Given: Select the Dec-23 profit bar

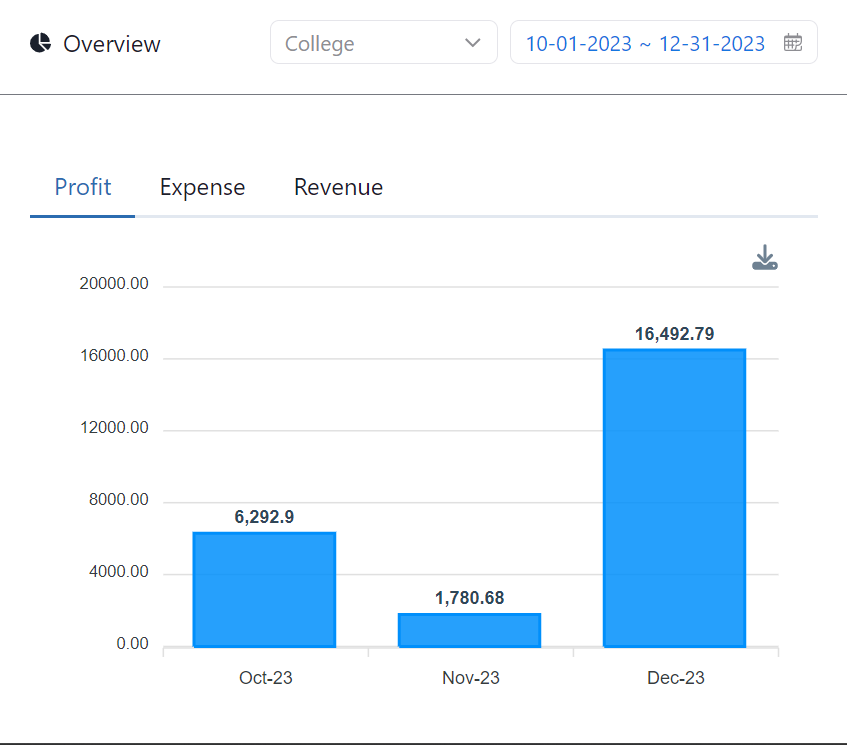Looking at the screenshot, I should click(x=674, y=495).
